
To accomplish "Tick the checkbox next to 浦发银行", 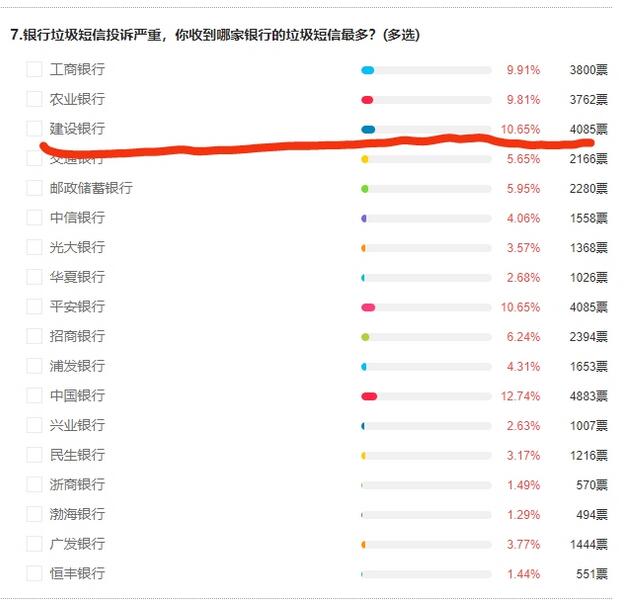I will coord(34,366).
